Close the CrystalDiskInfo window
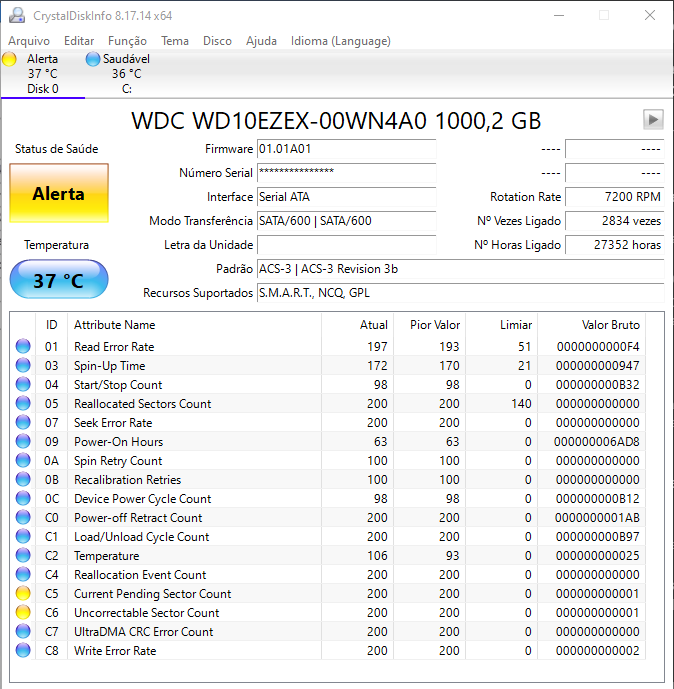The image size is (674, 689). 650,15
